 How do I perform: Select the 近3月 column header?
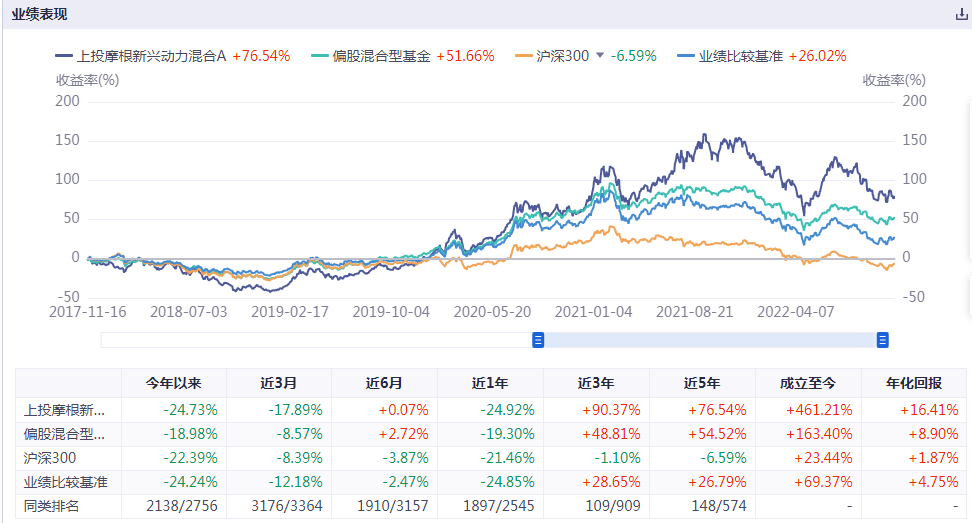280,383
